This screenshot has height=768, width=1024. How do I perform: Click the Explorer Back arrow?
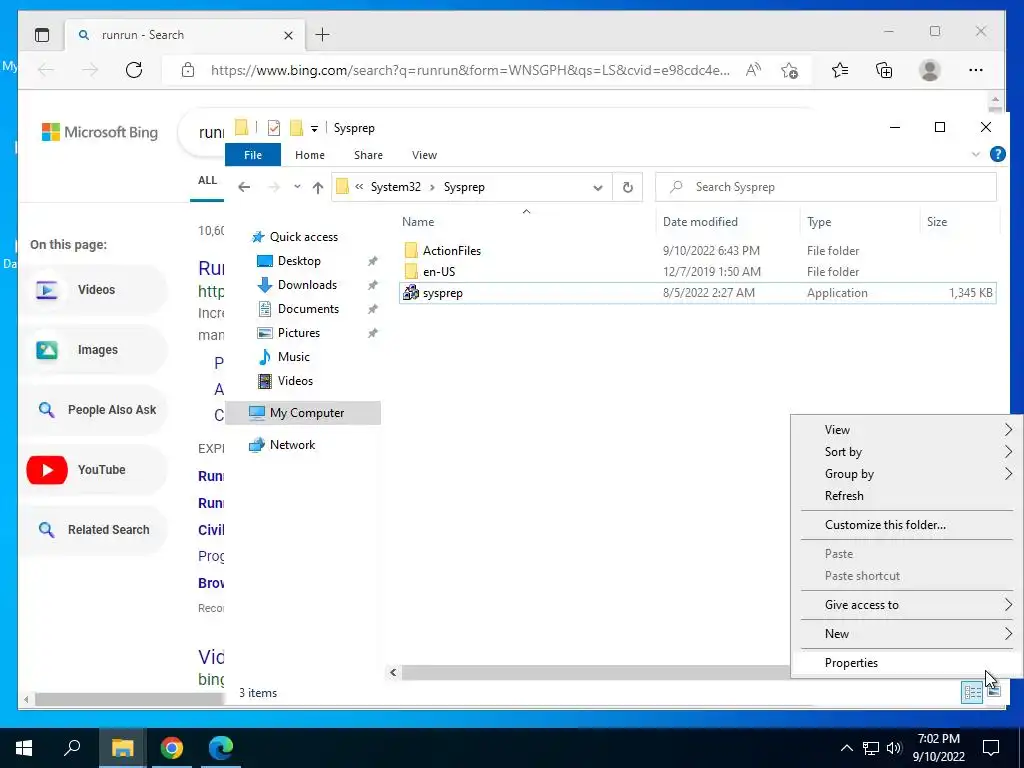[x=244, y=187]
